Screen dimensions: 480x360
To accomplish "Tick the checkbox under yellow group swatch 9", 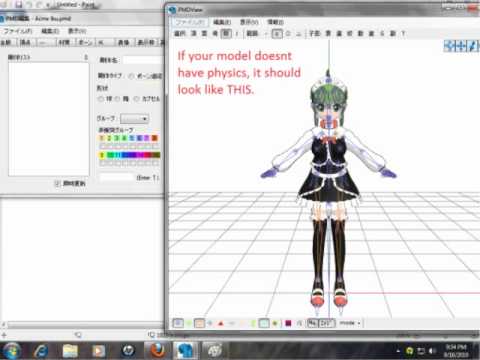I will click(102, 163).
